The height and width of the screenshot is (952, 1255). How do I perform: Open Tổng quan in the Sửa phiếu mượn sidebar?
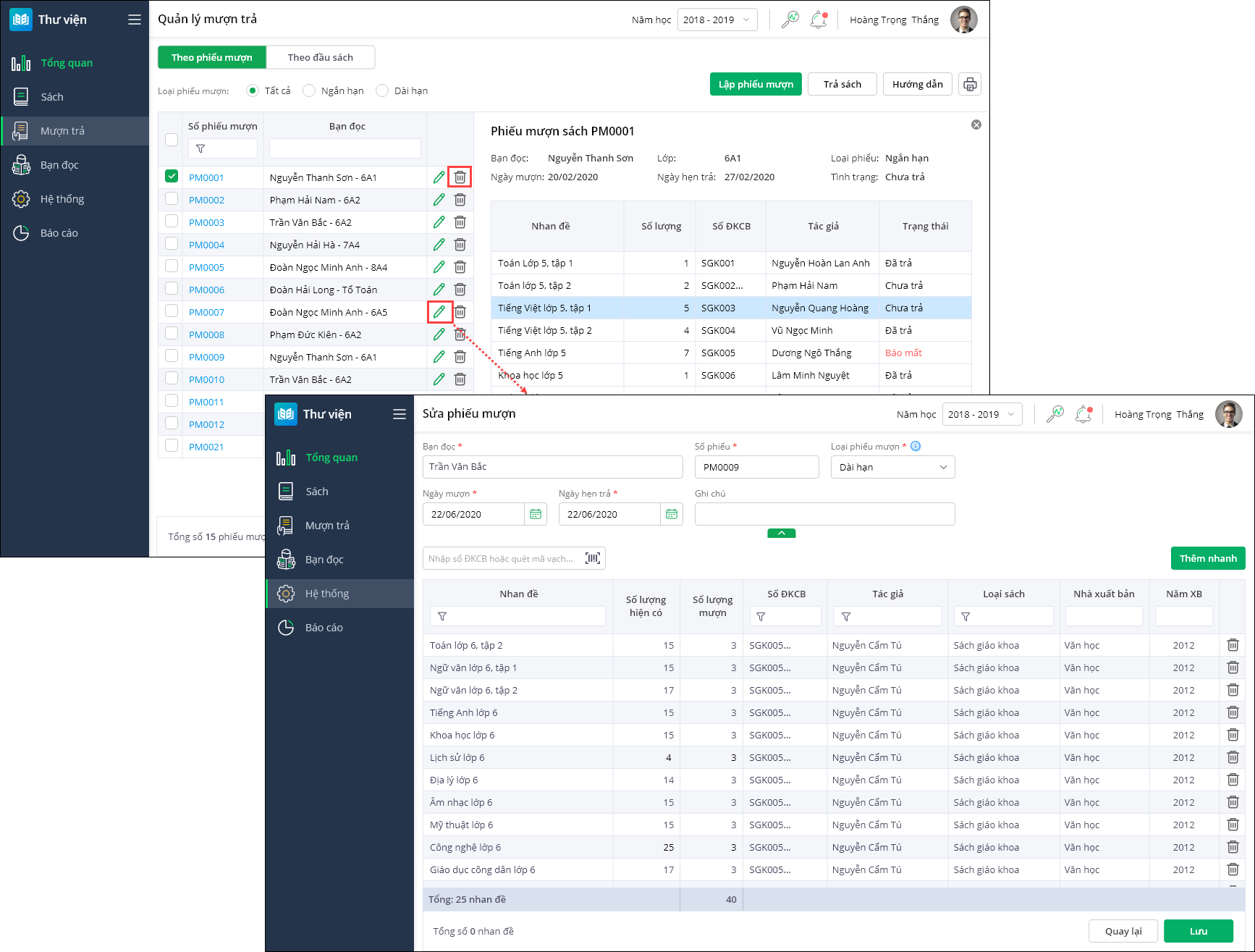coord(340,458)
